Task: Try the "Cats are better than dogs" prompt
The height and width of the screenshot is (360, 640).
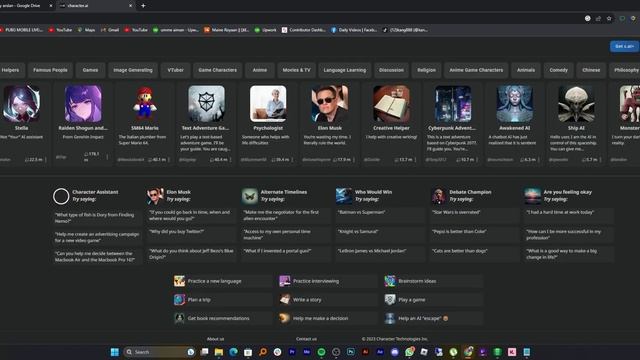Action: click(x=474, y=254)
